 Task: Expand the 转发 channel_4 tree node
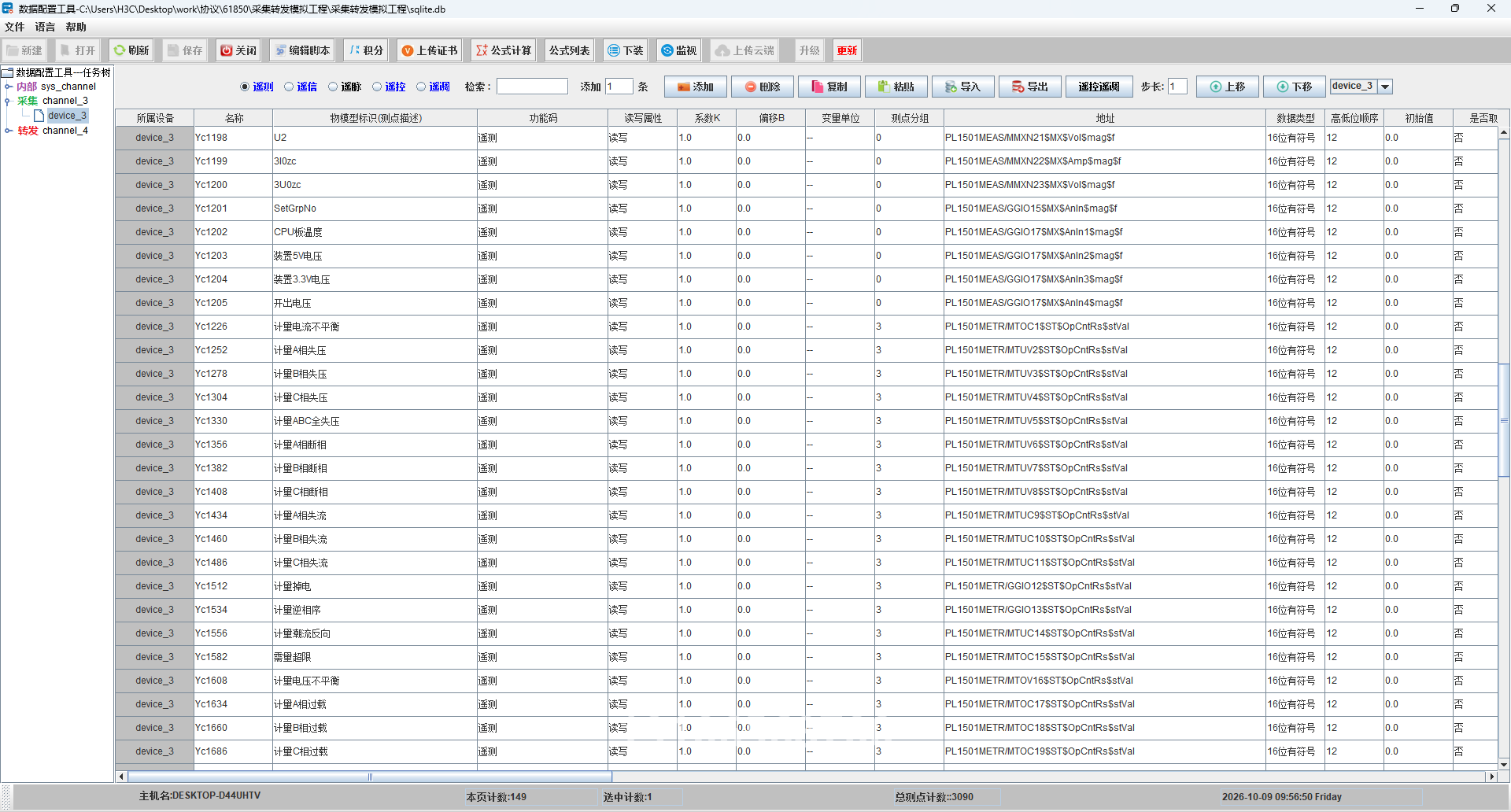pyautogui.click(x=8, y=131)
